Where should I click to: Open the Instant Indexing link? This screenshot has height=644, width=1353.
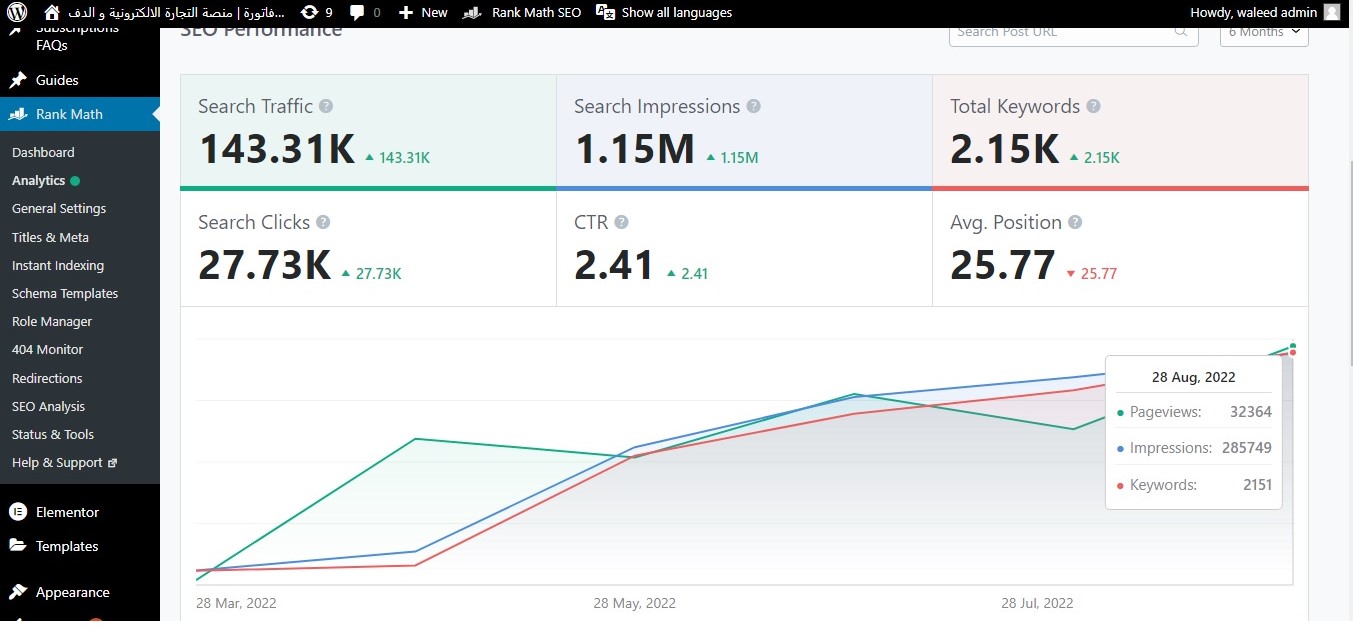[57, 265]
